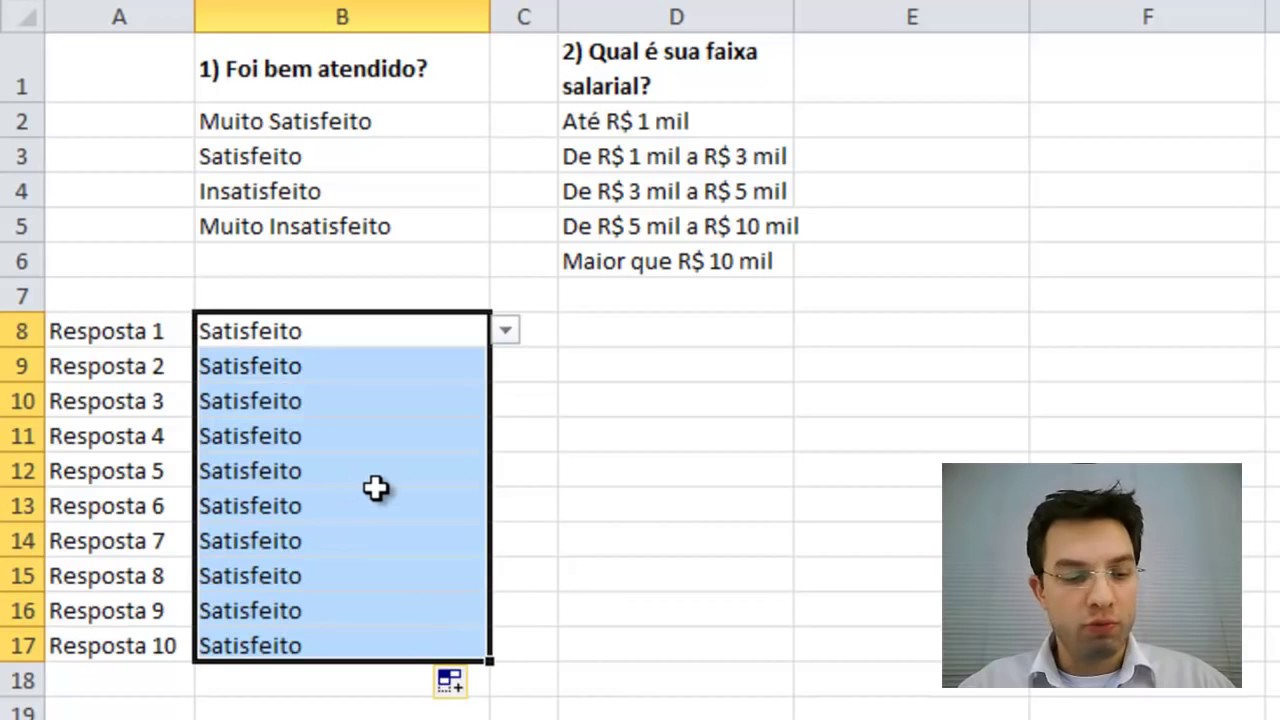The width and height of the screenshot is (1280, 720).
Task: Select row 7 header
Action: (x=22, y=296)
